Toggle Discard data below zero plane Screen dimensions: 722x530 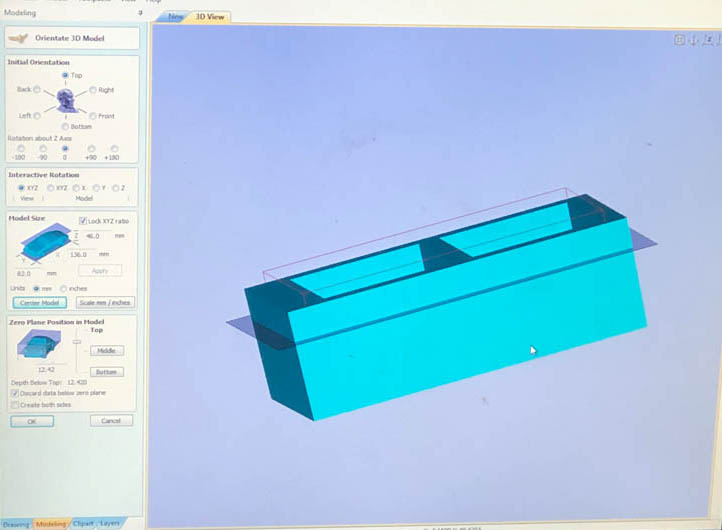coord(15,393)
